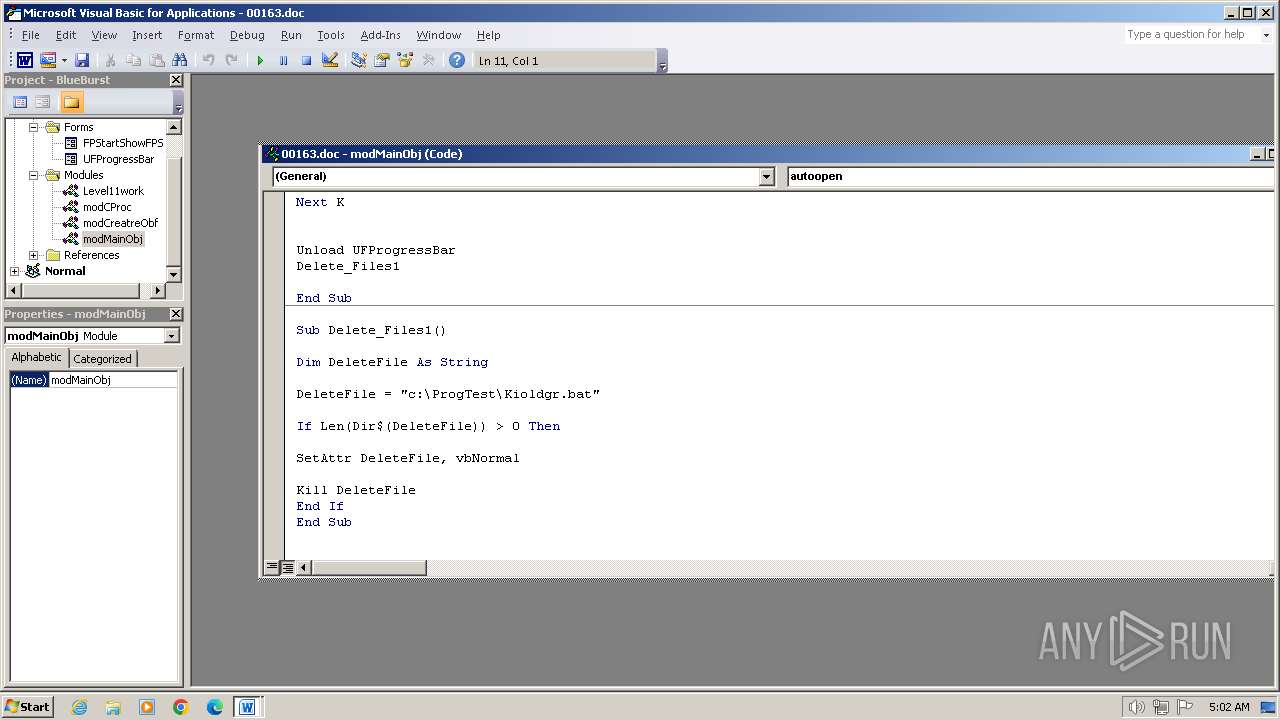
Task: Open the Add-Ins menu
Action: 380,35
